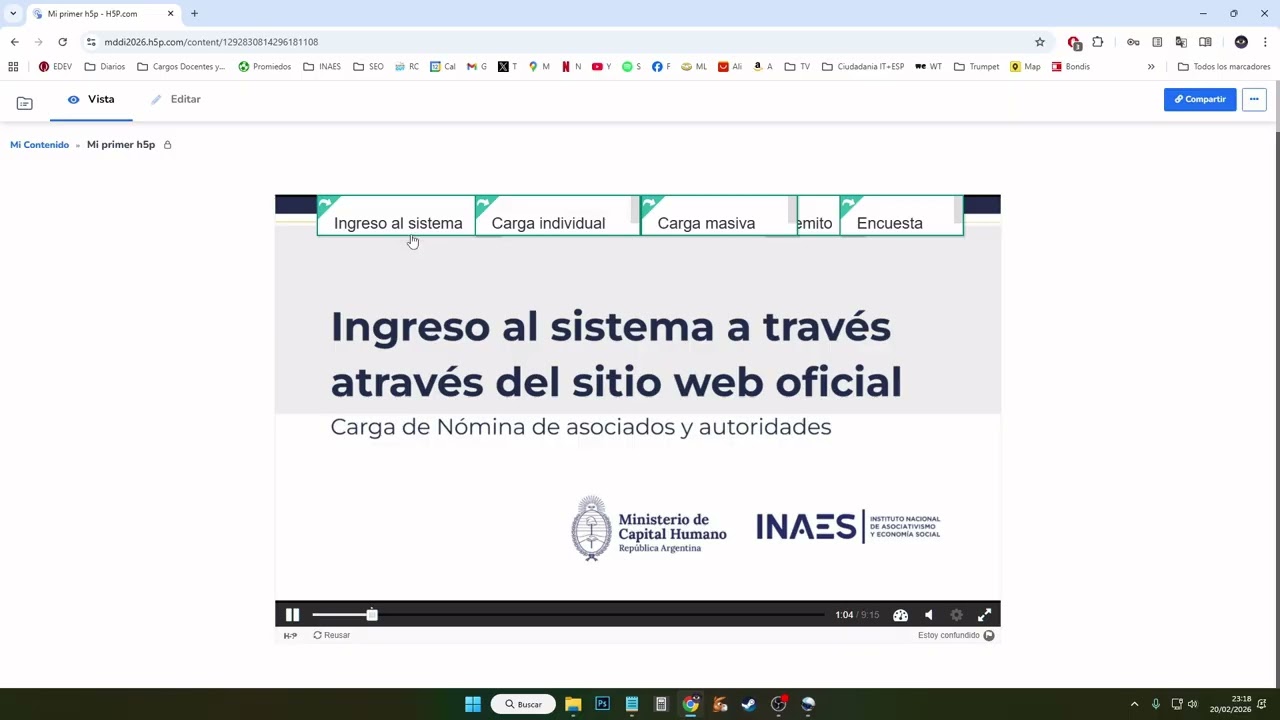
Task: Open the Bondis bookmark
Action: click(1070, 67)
